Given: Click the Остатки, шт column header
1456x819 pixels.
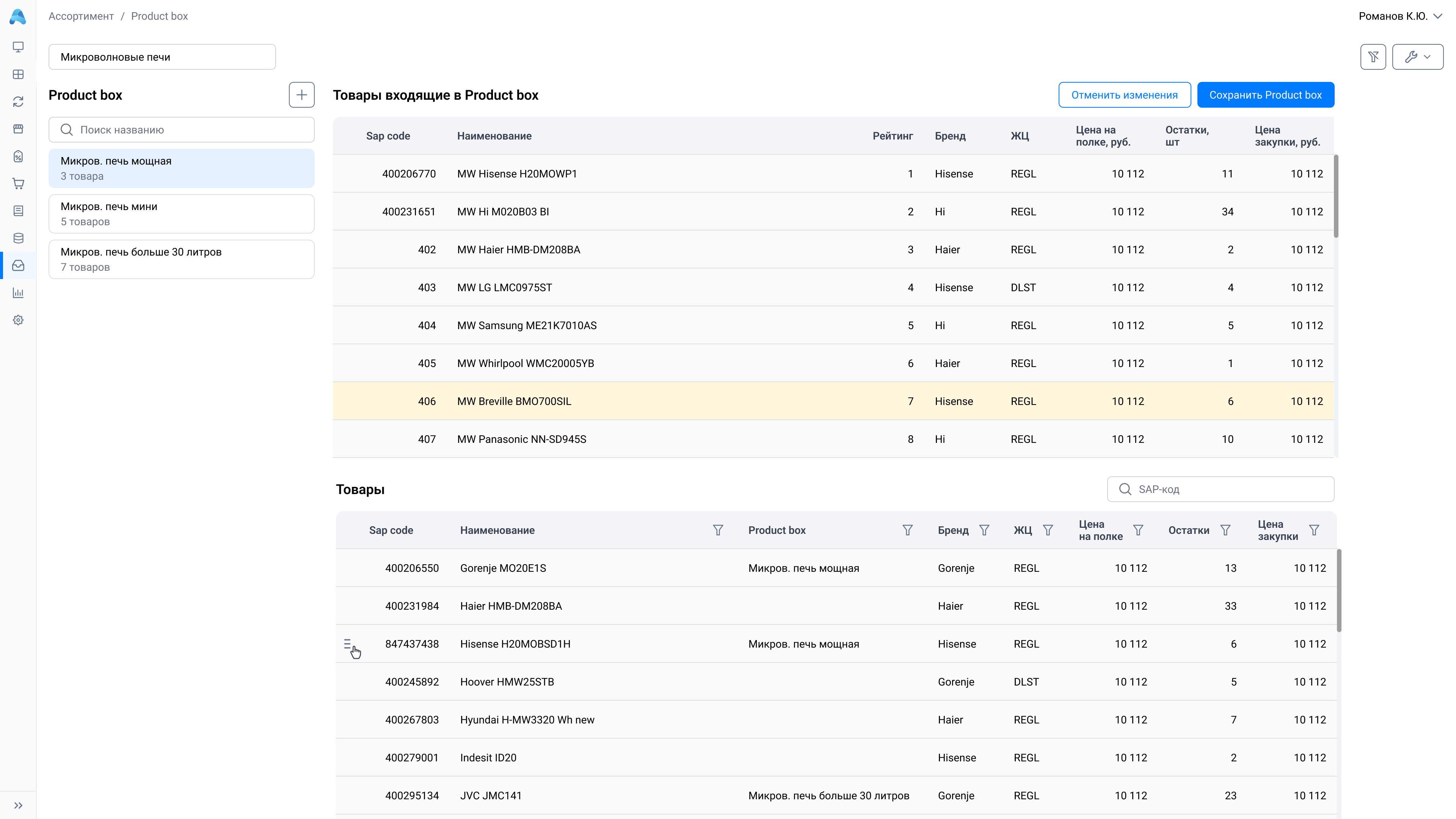Looking at the screenshot, I should click(x=1187, y=136).
